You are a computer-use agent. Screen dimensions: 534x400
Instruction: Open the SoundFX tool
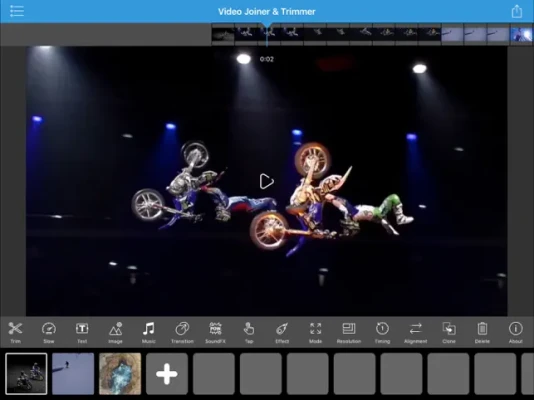point(215,332)
